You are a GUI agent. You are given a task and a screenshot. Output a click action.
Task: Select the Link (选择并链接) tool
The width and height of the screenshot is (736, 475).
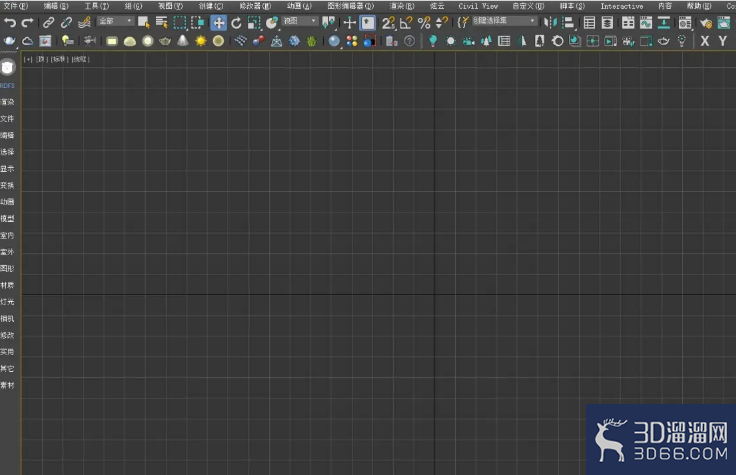[x=48, y=23]
